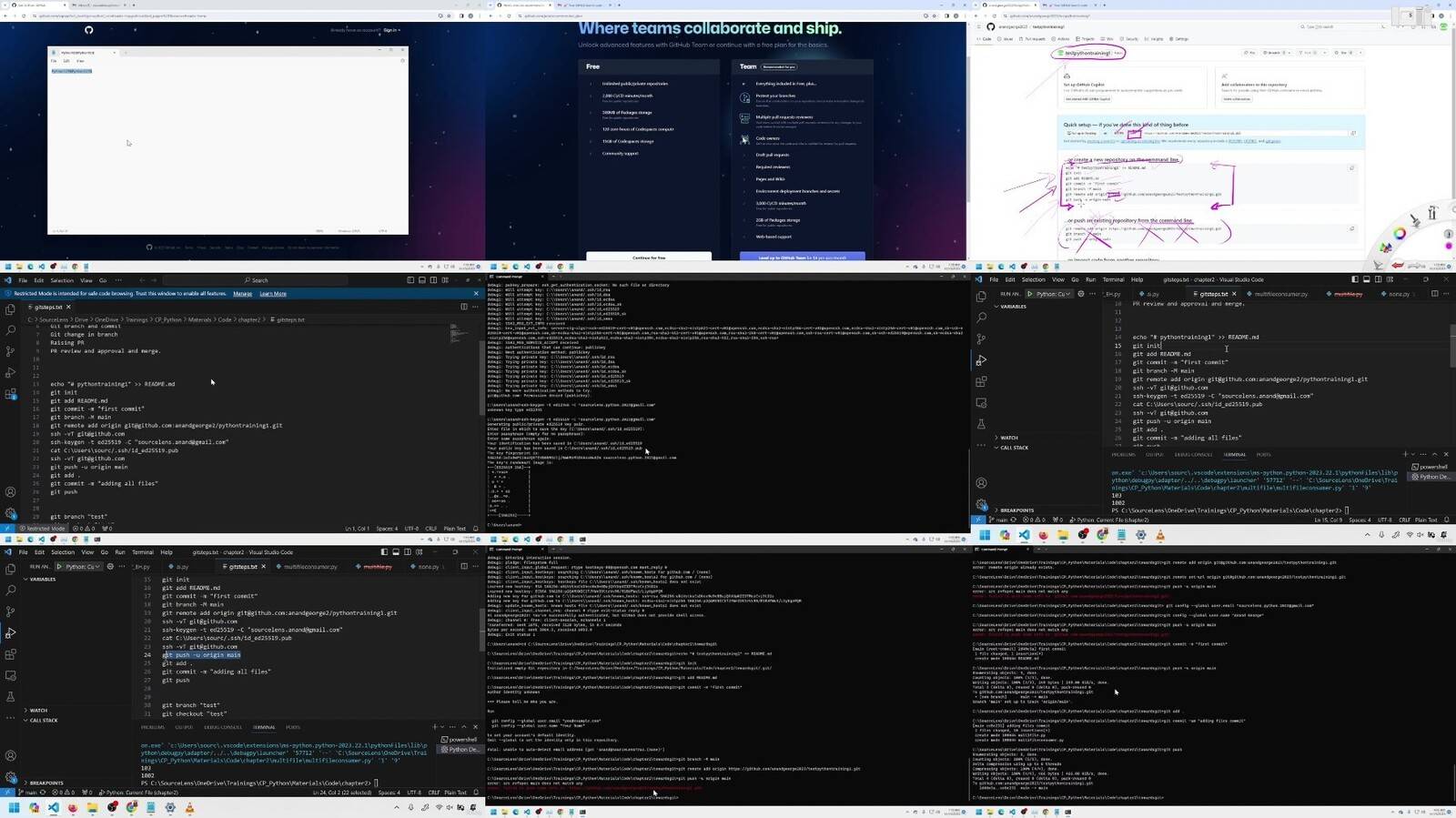1456x818 pixels.
Task: Open Remote Explorer in the bottom-left VS Code window
Action: (x=10, y=675)
